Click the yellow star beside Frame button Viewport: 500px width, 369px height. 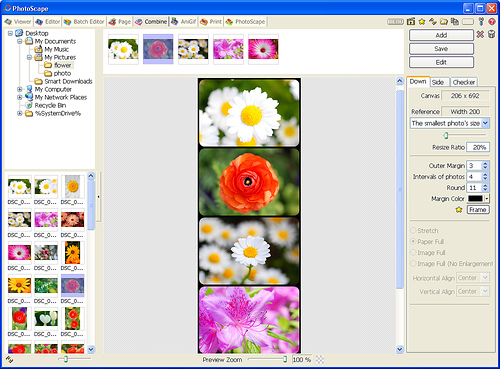(x=459, y=210)
